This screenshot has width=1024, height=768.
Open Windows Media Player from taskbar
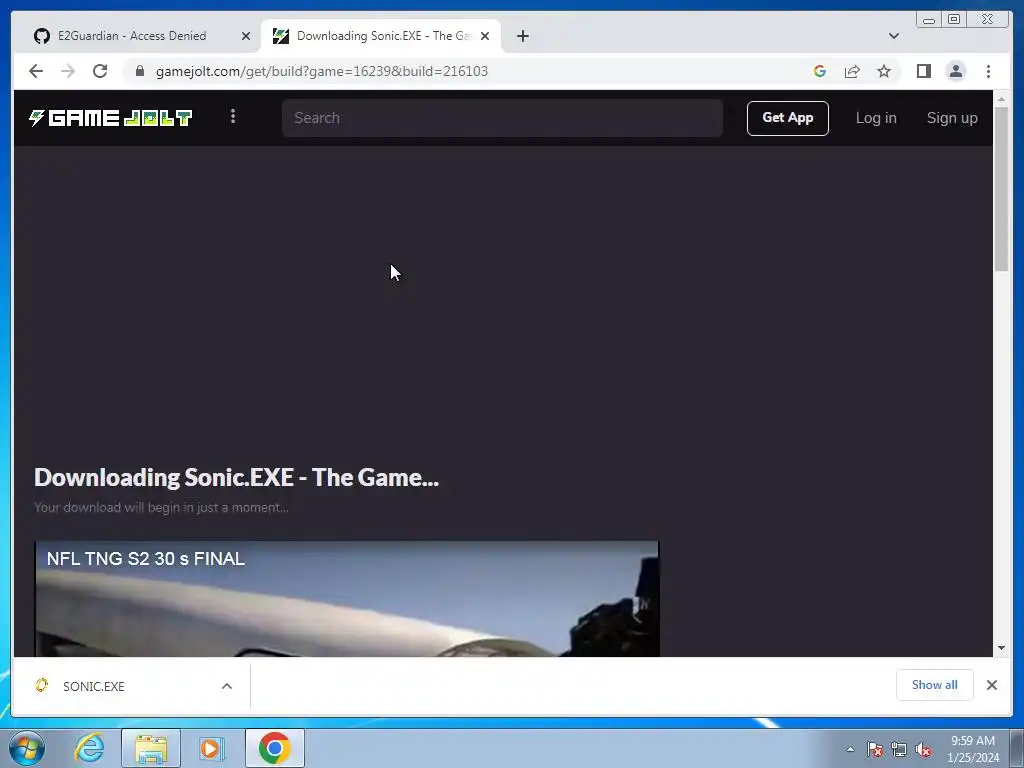(x=212, y=748)
